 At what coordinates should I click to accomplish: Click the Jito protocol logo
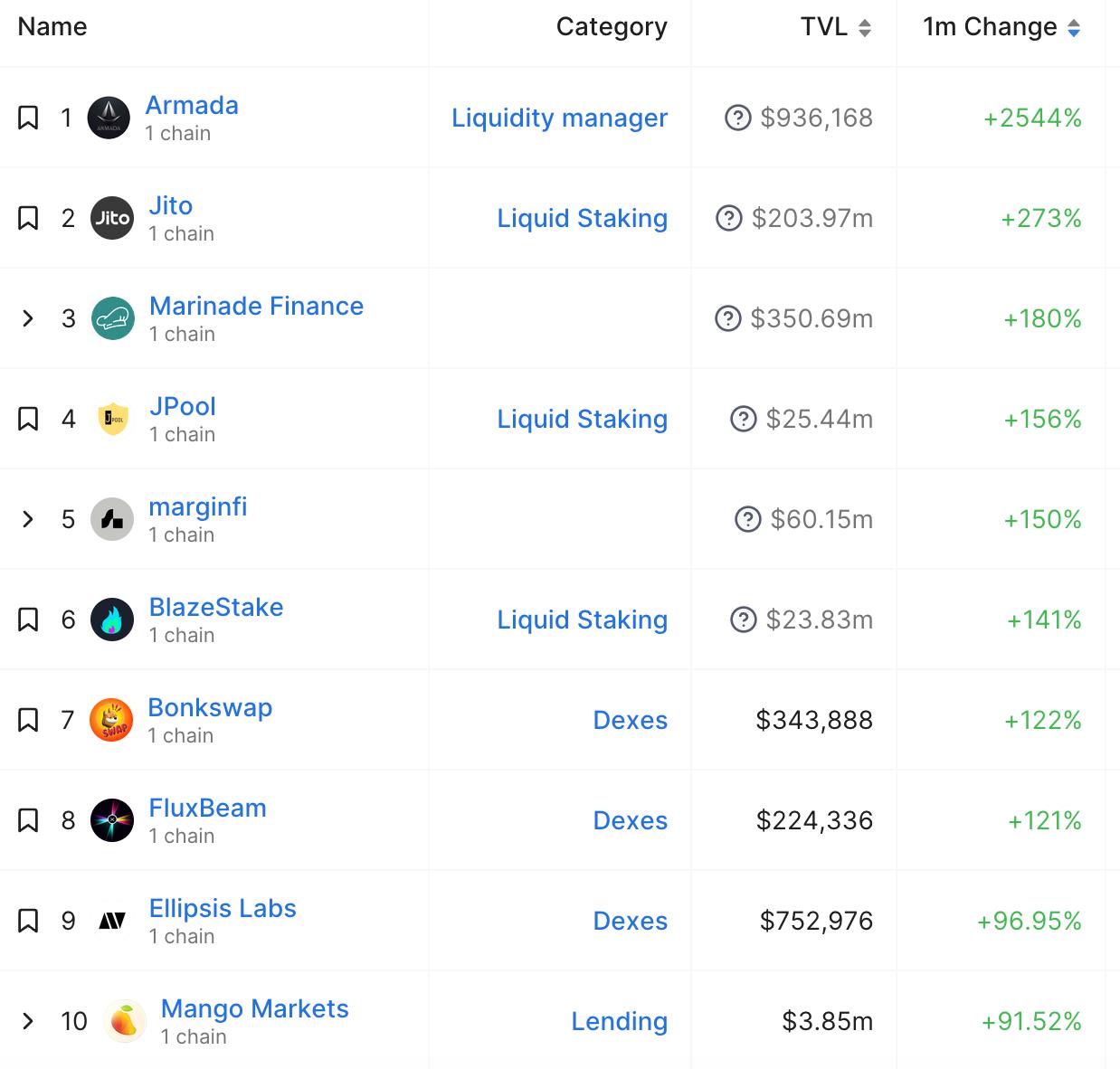coord(112,218)
